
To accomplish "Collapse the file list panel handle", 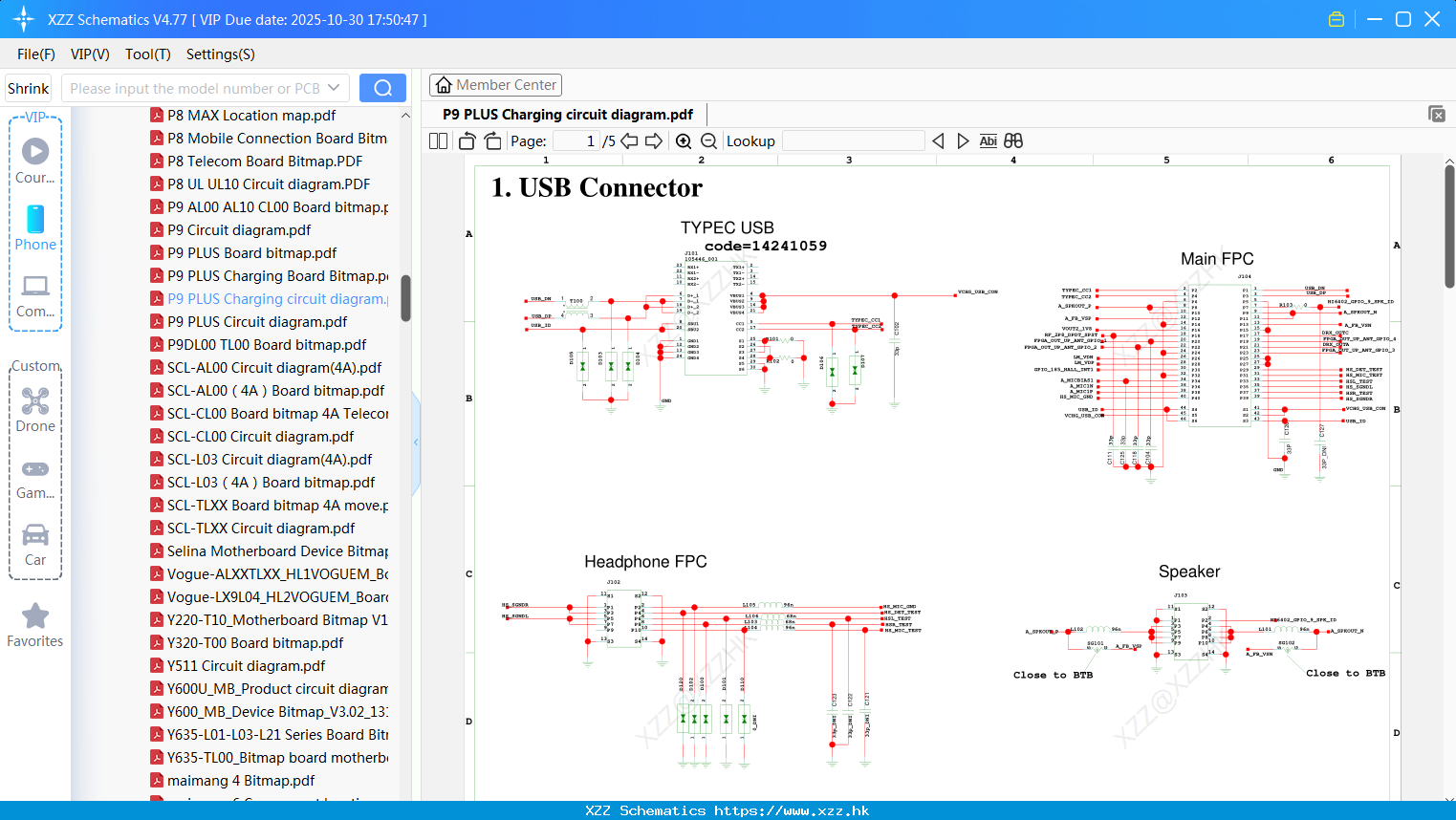I will point(416,442).
